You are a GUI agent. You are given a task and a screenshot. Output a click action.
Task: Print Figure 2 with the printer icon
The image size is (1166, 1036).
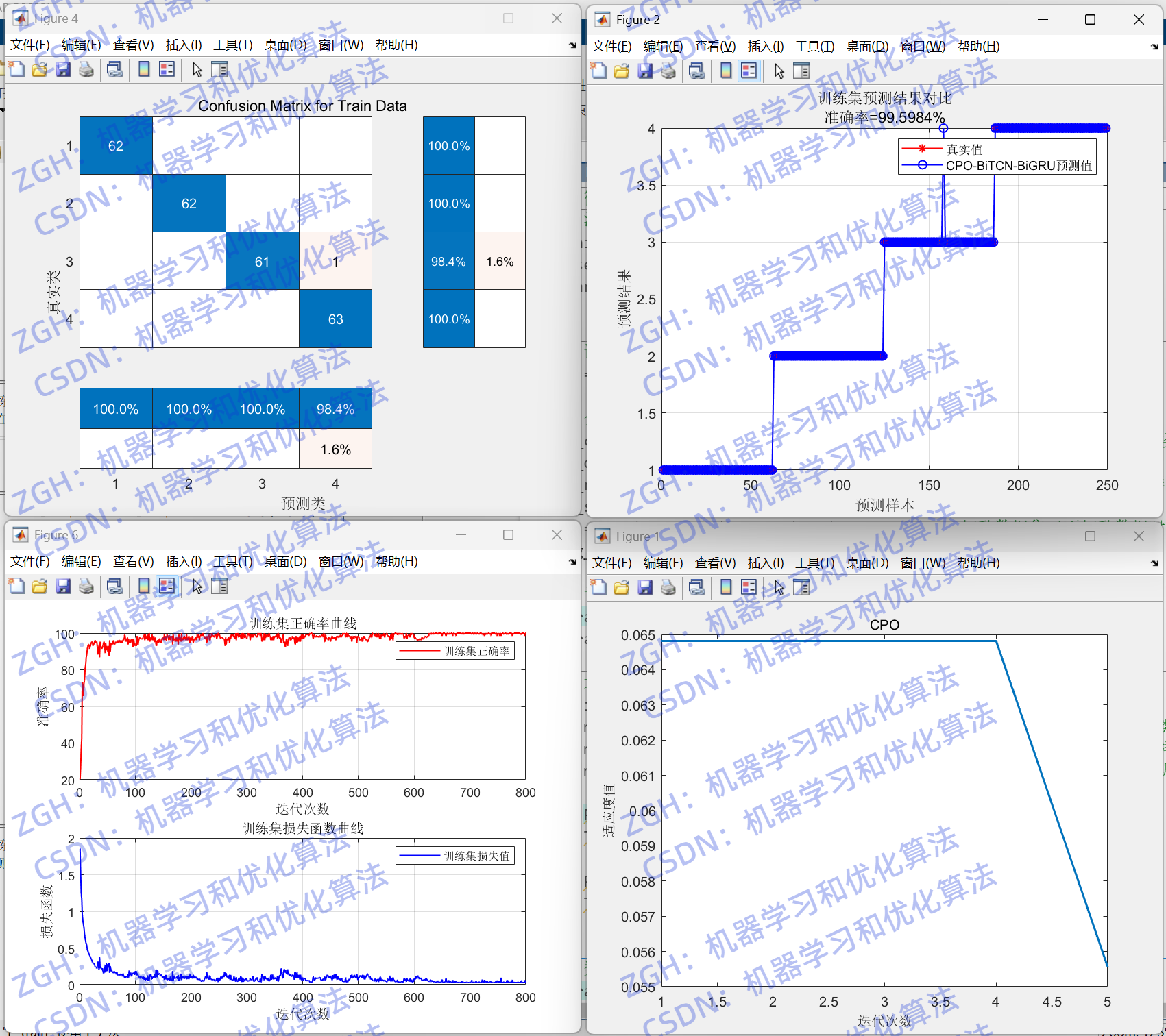click(668, 71)
